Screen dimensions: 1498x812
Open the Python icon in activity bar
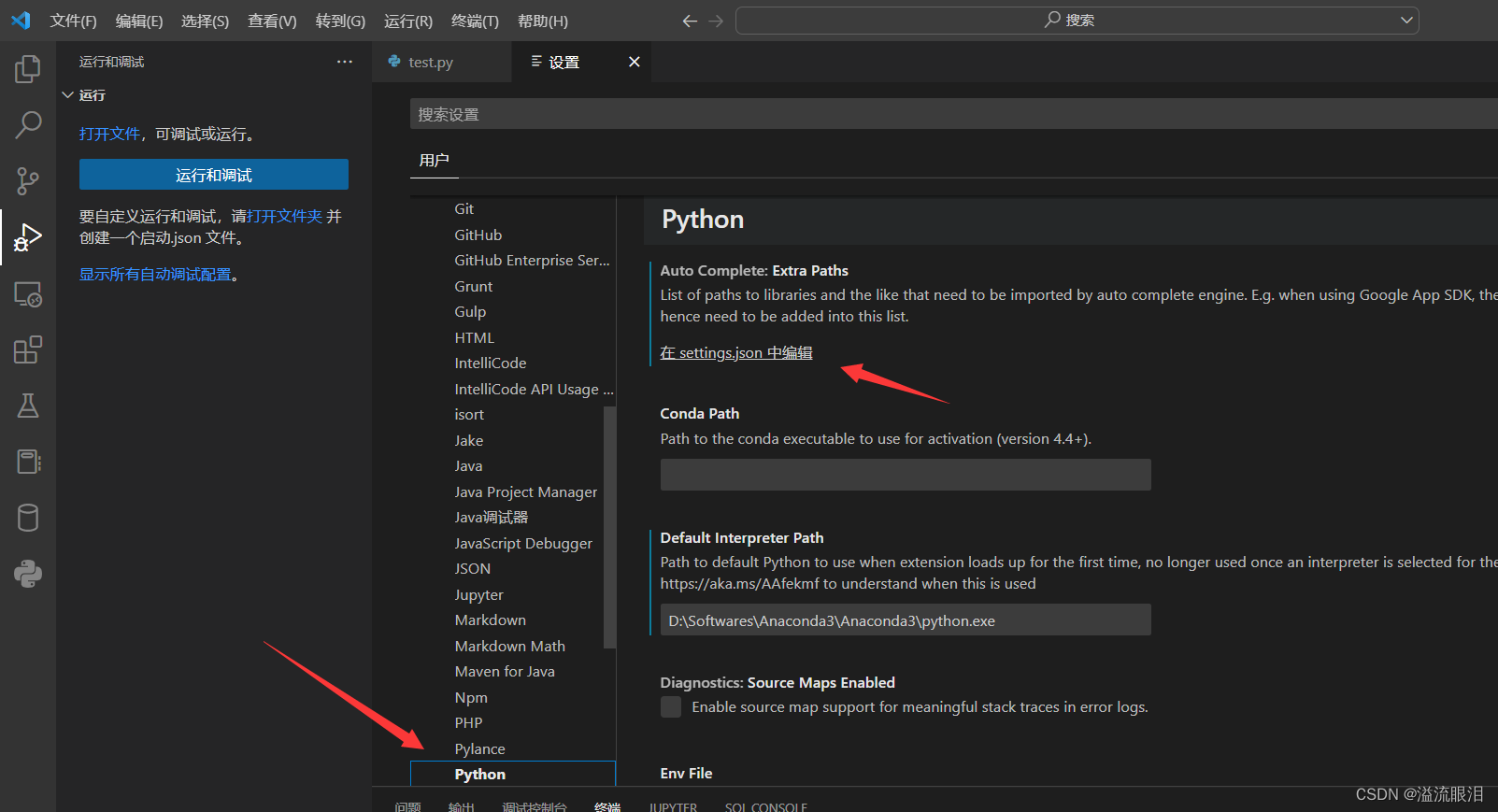(28, 573)
